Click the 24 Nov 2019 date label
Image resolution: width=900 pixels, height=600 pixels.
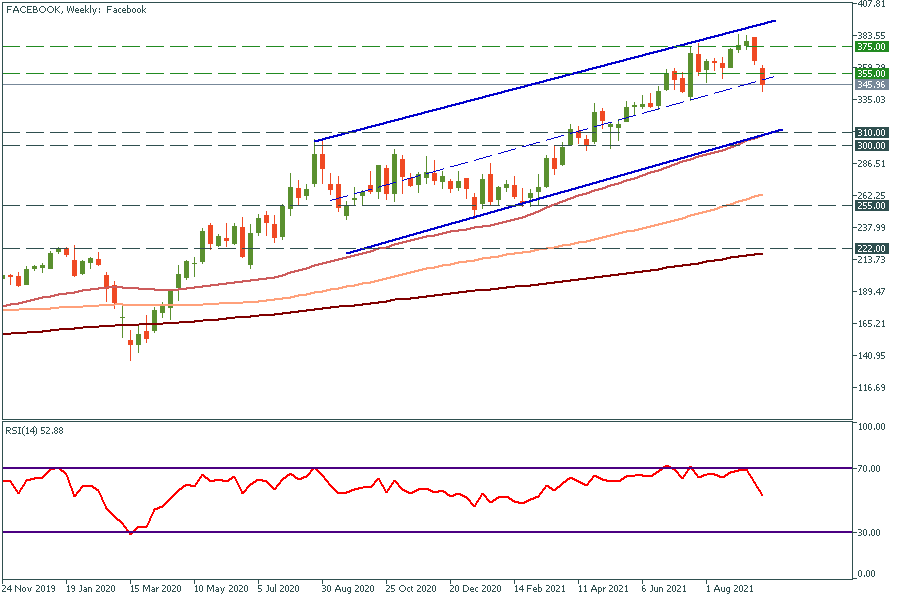point(28,589)
